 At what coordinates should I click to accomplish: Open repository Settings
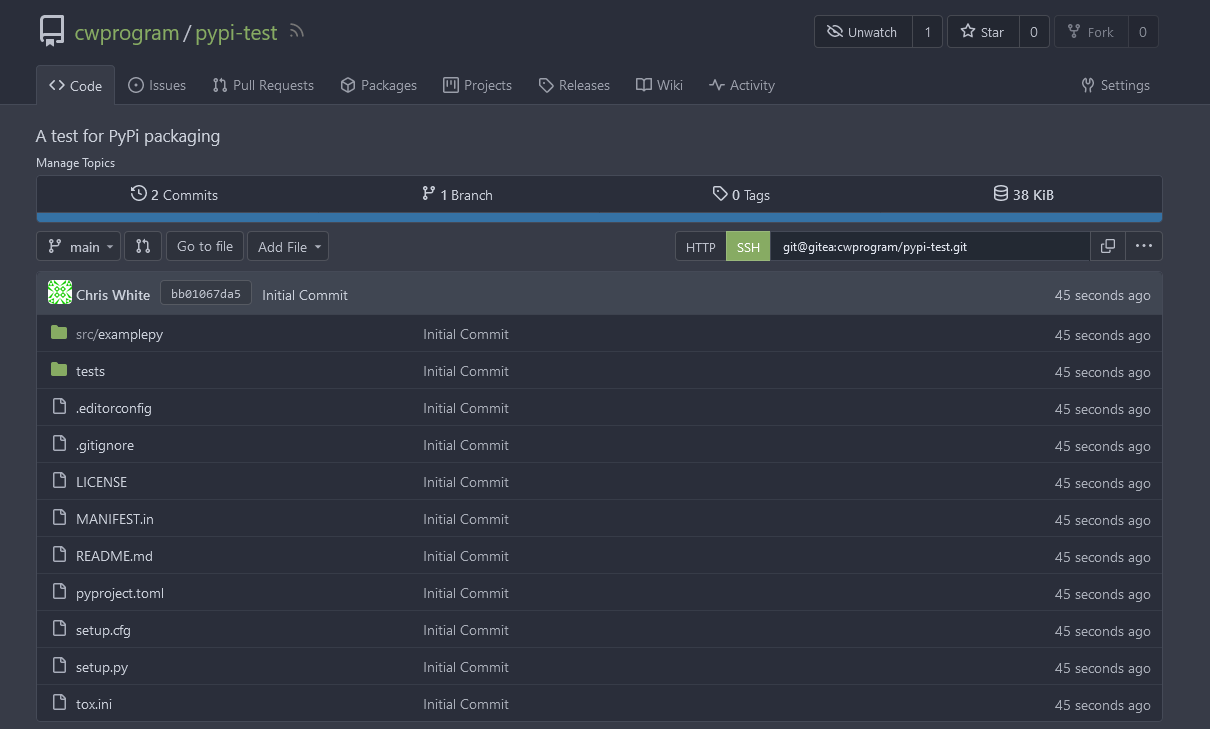point(1115,85)
